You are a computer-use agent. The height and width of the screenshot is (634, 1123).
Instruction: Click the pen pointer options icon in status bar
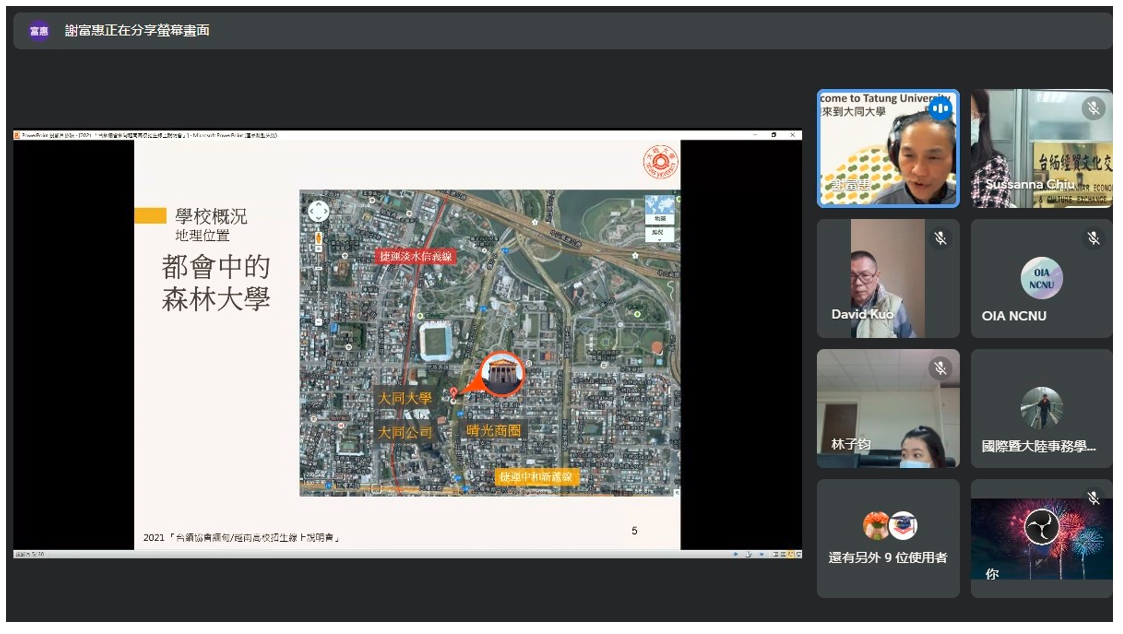point(748,554)
